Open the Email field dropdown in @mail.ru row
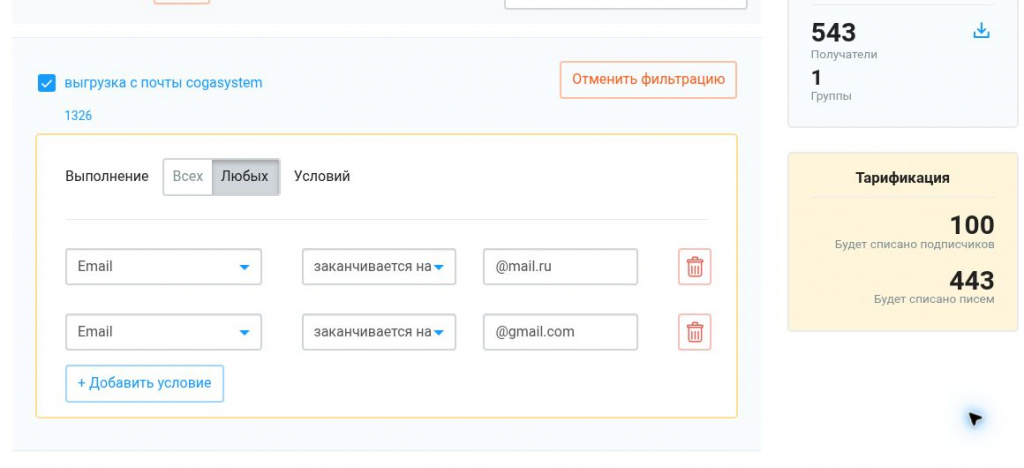 163,266
